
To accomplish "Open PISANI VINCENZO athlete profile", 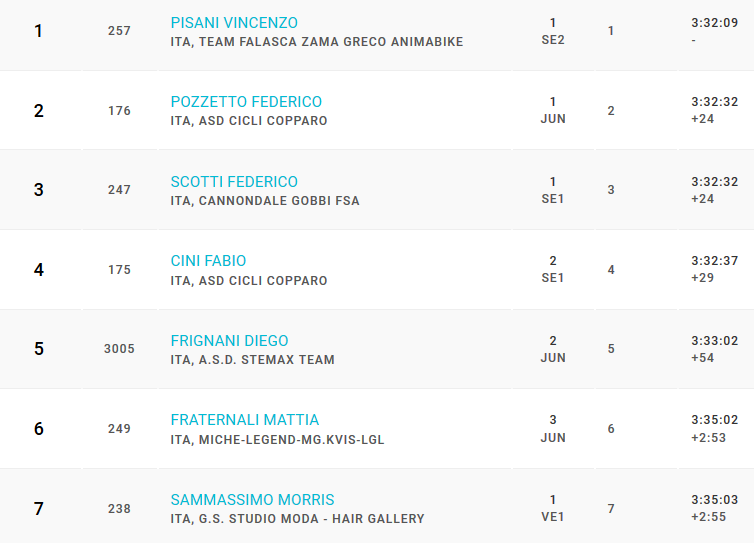I will [x=234, y=23].
